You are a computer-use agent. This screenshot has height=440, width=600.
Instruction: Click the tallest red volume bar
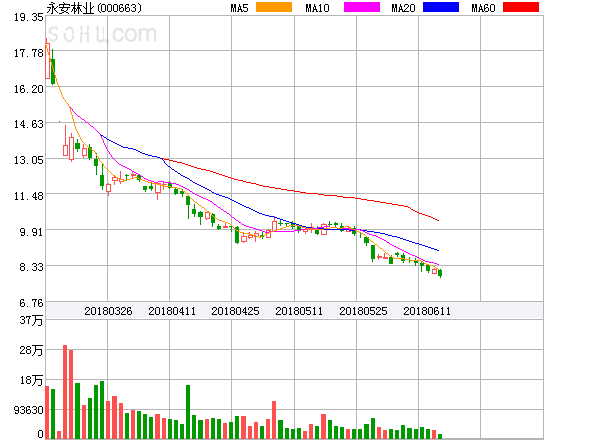(65, 392)
